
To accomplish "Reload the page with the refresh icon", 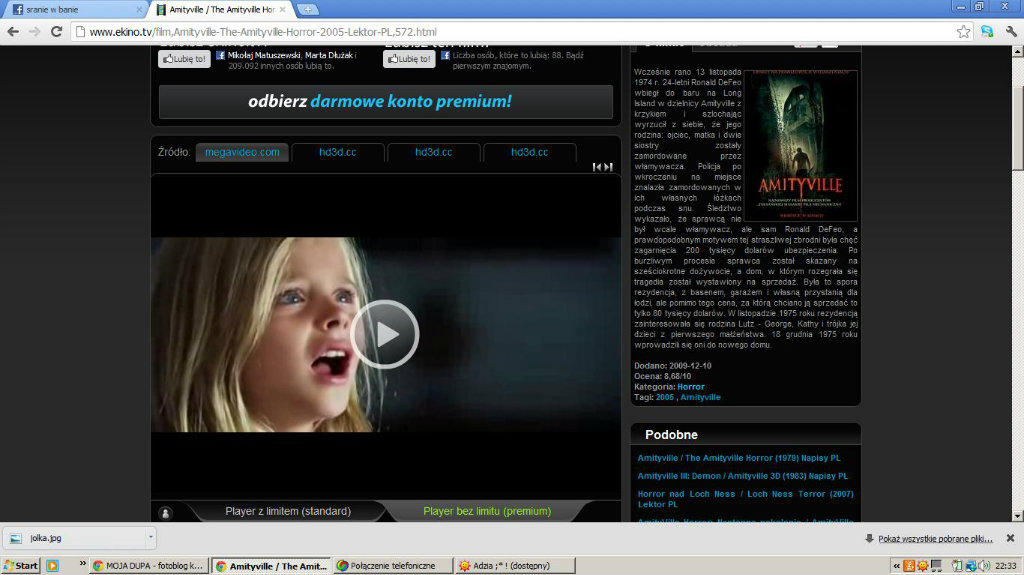I will pos(56,31).
